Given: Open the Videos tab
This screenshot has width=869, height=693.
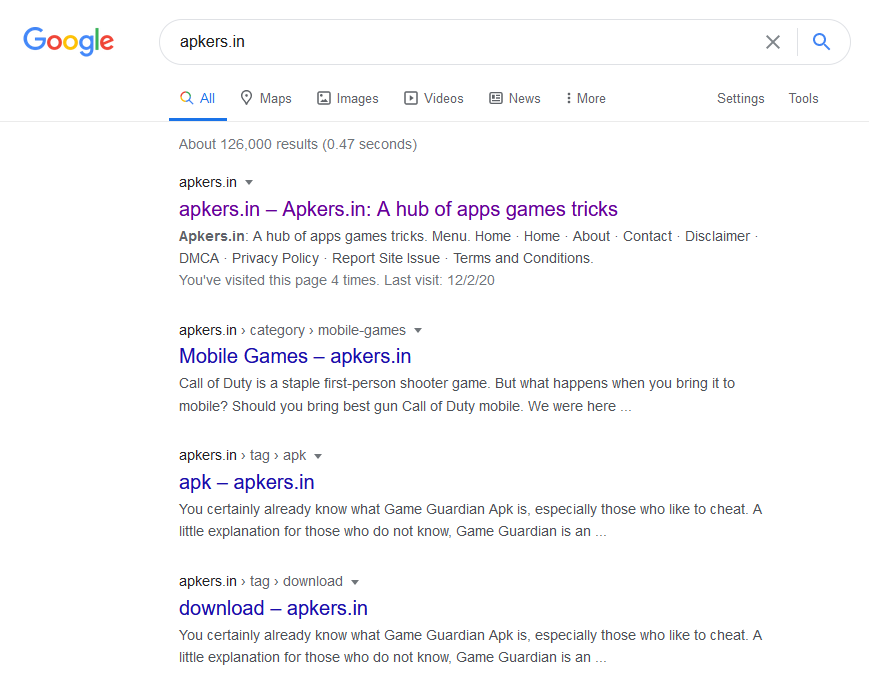Looking at the screenshot, I should click(434, 99).
